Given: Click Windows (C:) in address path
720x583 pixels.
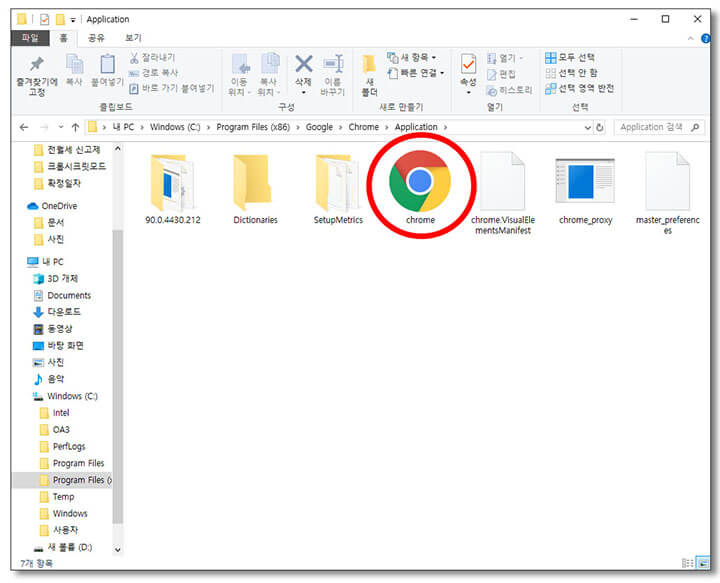Looking at the screenshot, I should coord(175,127).
